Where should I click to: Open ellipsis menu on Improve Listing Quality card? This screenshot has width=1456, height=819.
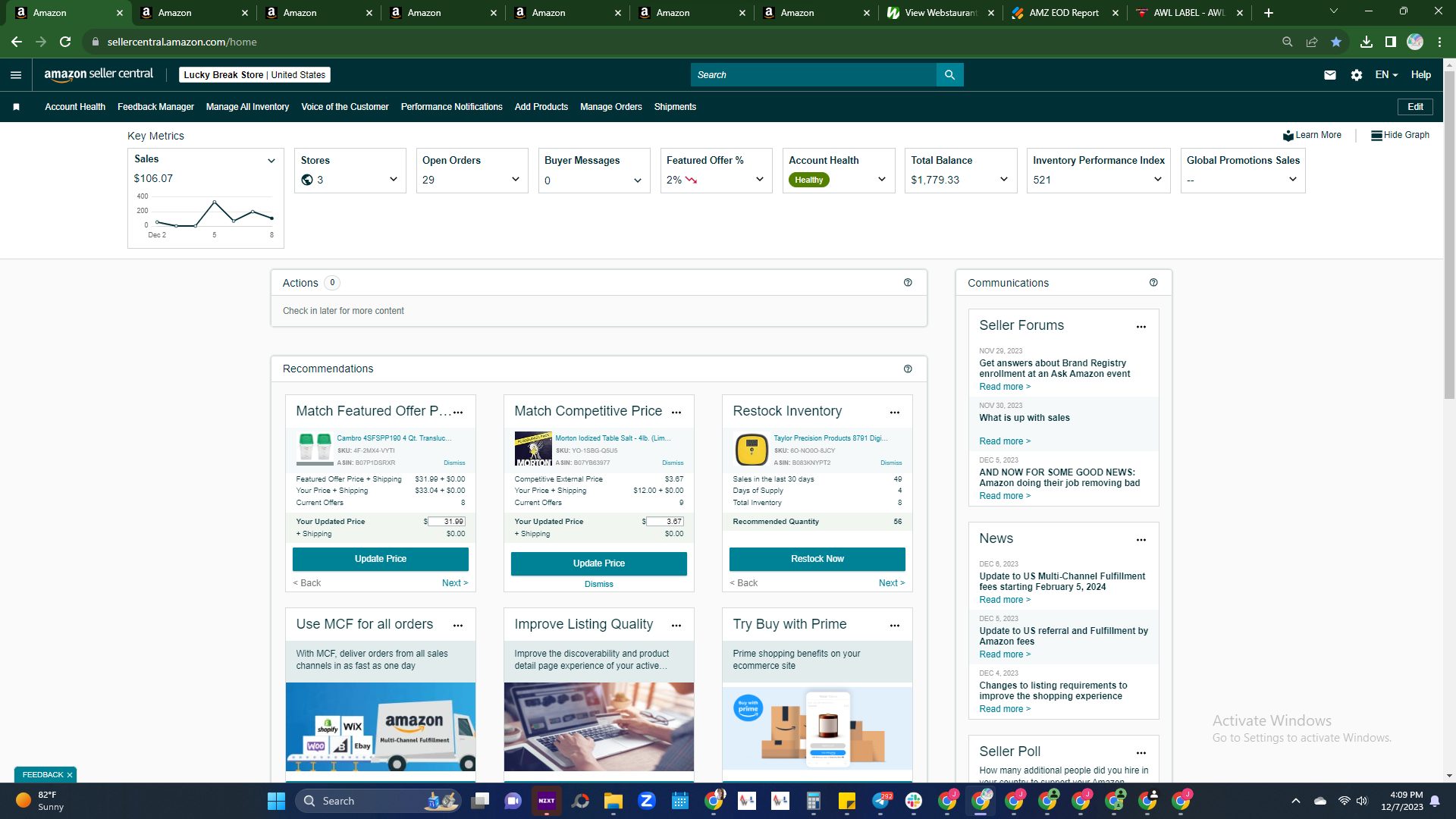(676, 626)
